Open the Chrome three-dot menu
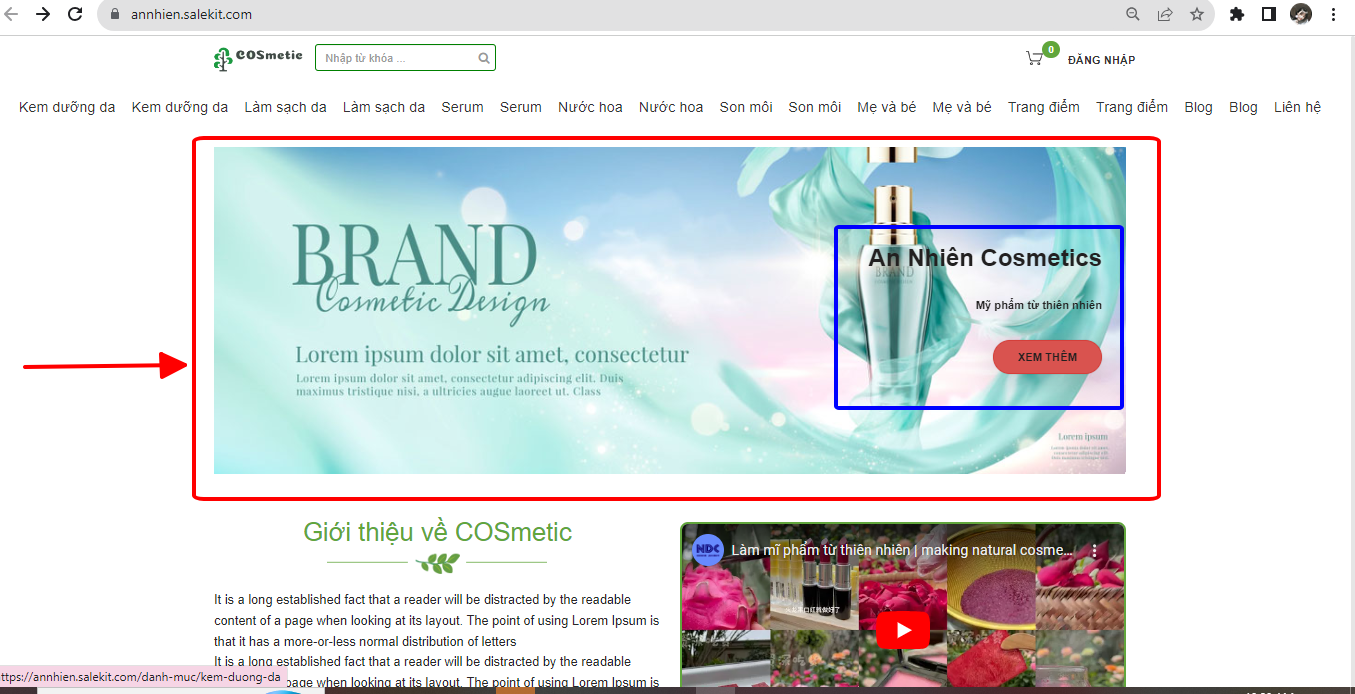The image size is (1355, 694). click(x=1333, y=15)
